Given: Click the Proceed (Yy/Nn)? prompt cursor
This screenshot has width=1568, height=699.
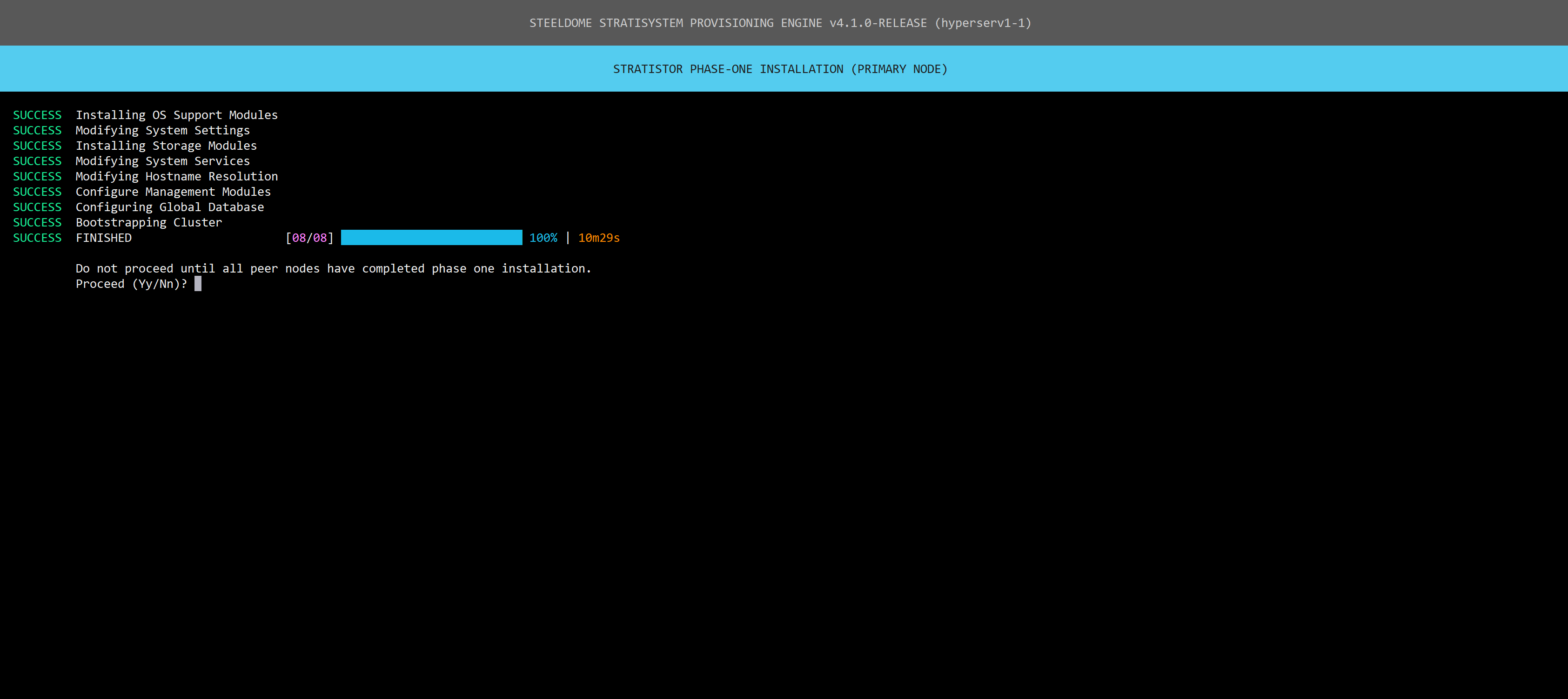Looking at the screenshot, I should (x=198, y=284).
